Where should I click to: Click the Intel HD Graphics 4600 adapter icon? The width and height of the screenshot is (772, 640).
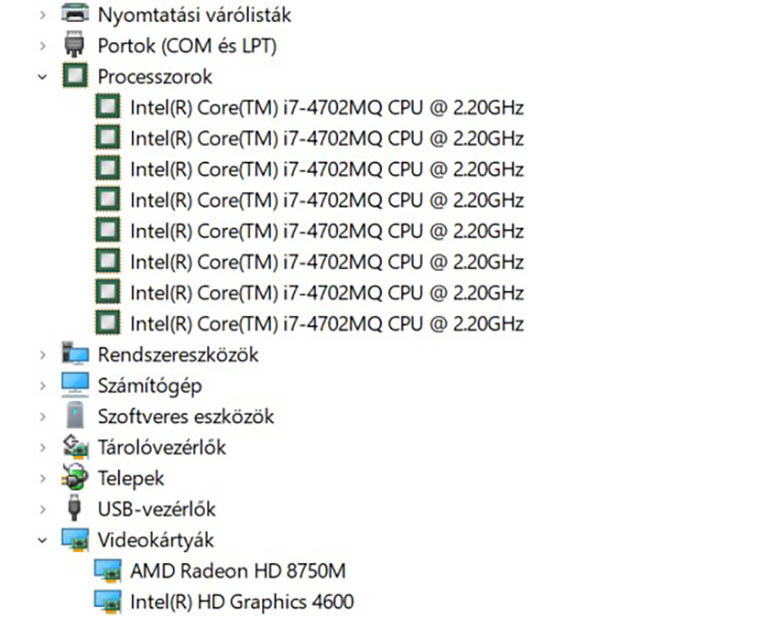107,602
